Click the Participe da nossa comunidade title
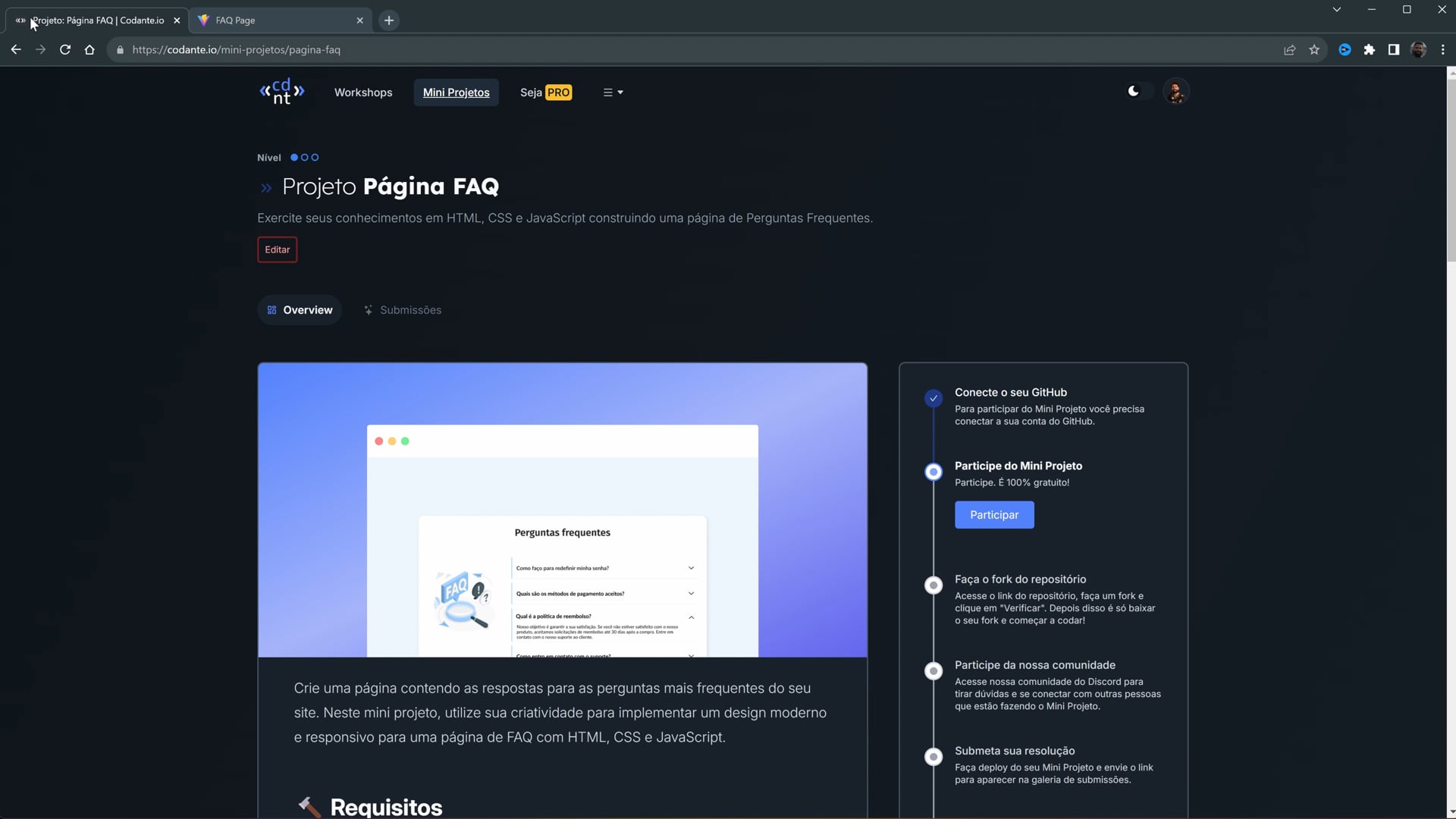 [1035, 665]
